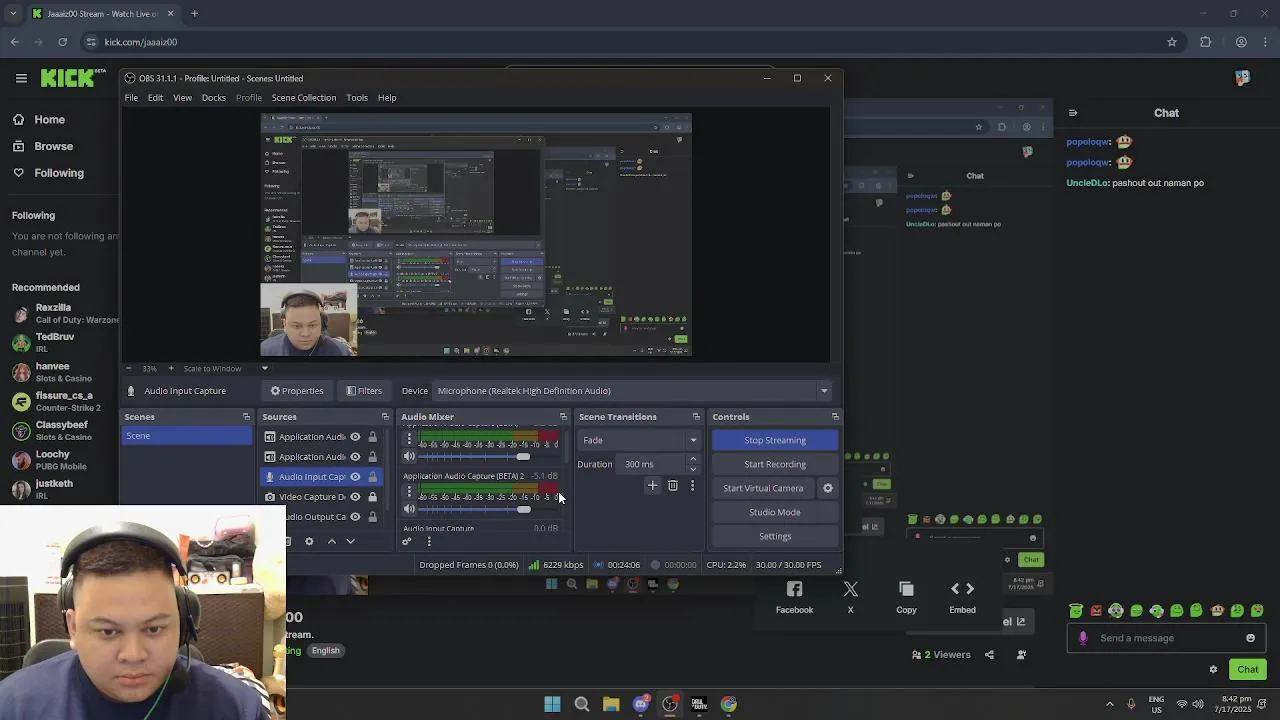Open the OBS File menu
The width and height of the screenshot is (1280, 720).
(x=131, y=98)
